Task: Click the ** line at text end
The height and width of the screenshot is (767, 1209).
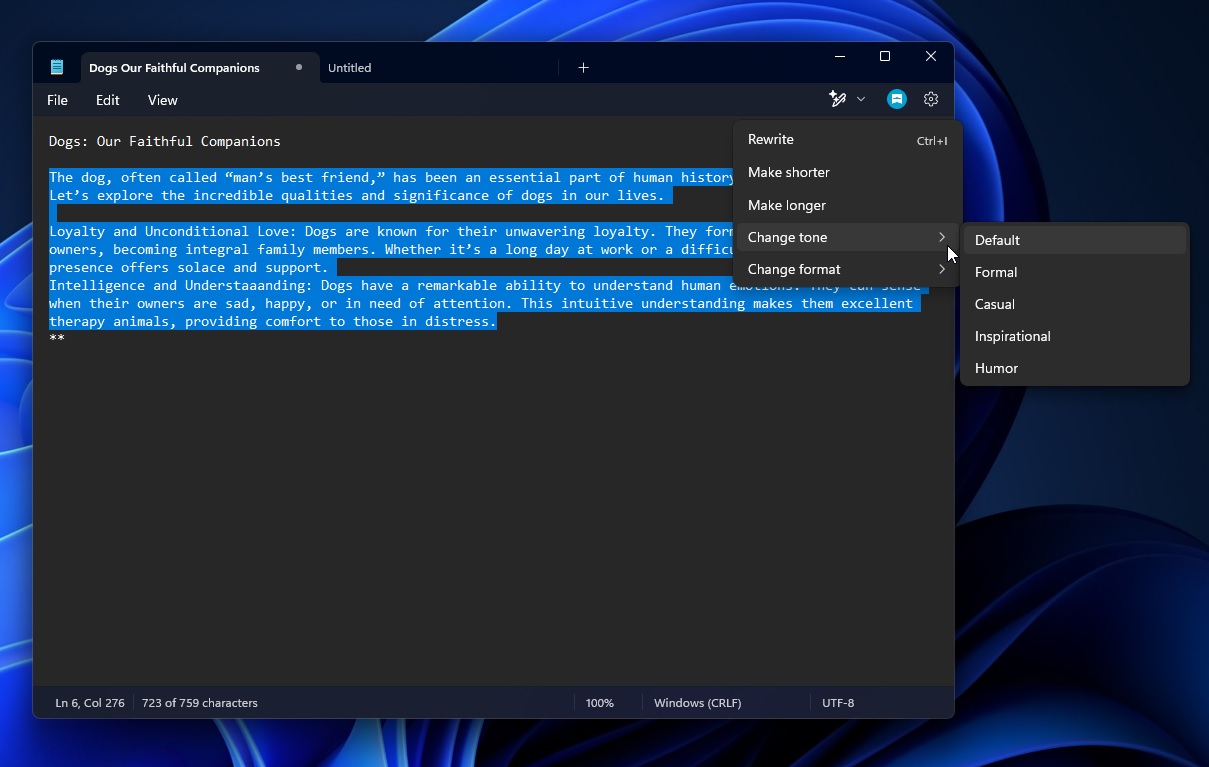Action: click(x=57, y=339)
